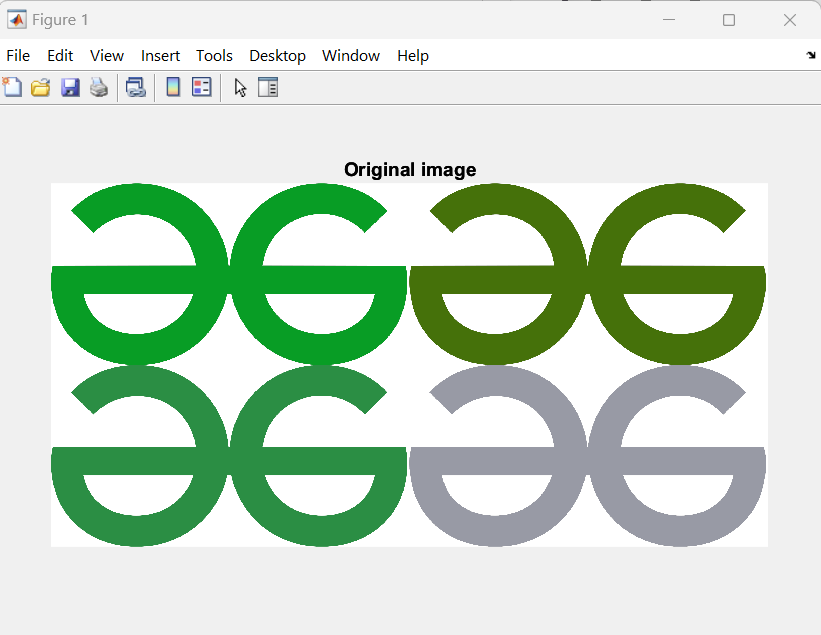Open the Window menu

(x=351, y=55)
